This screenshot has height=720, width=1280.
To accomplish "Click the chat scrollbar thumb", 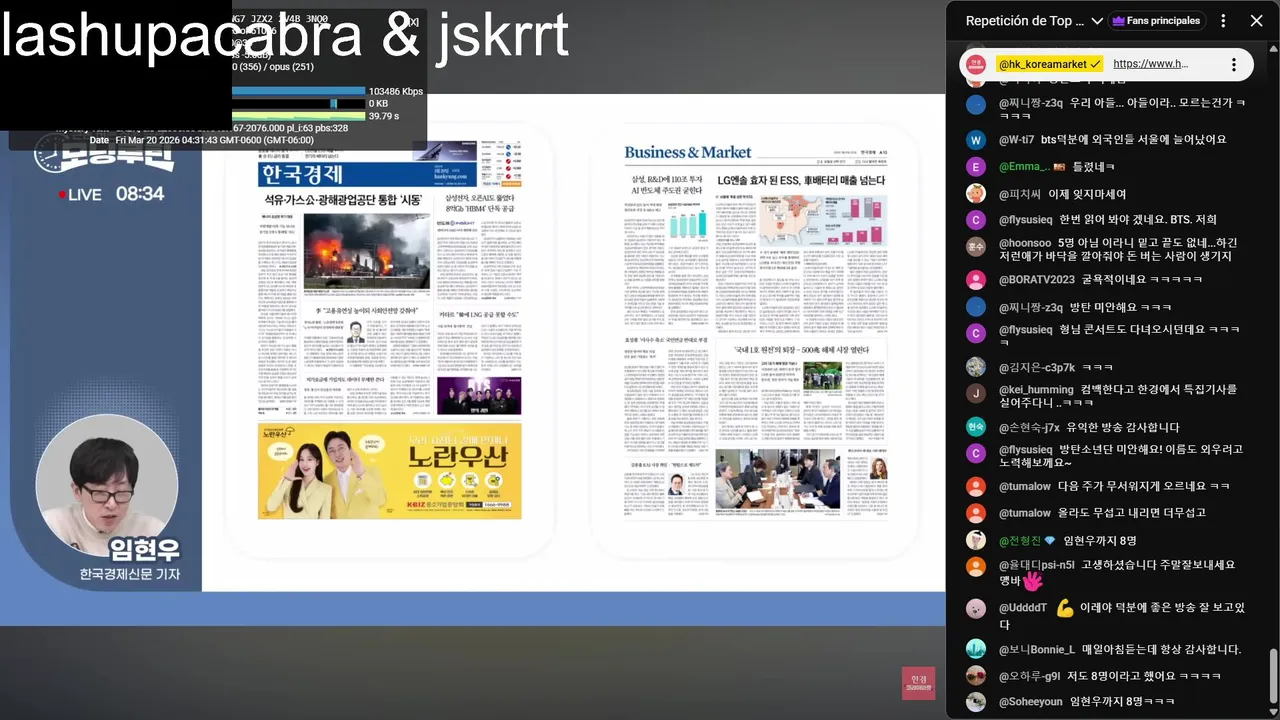I will [1273, 678].
